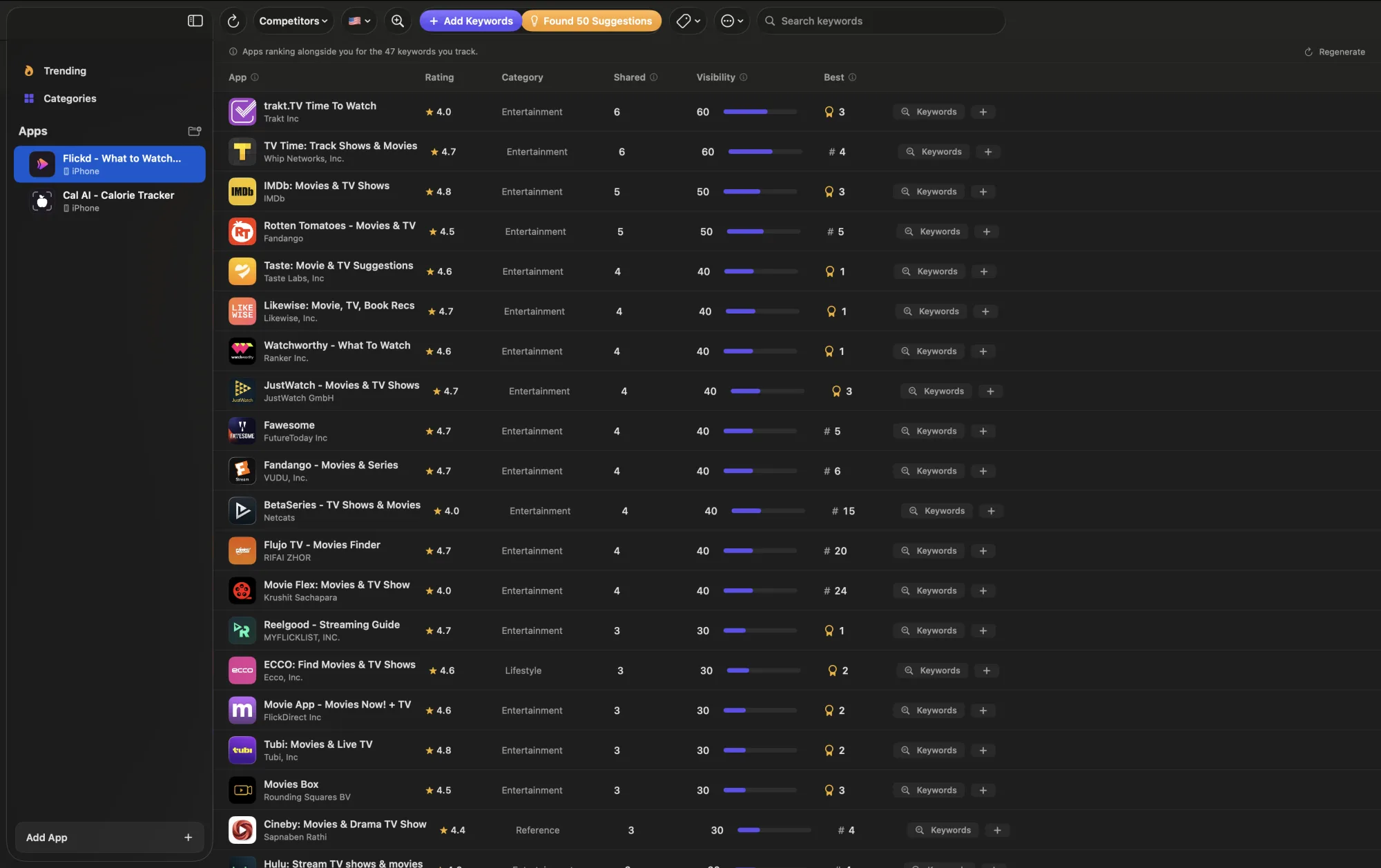The width and height of the screenshot is (1381, 868).
Task: Click the info icon next to App header
Action: tap(255, 77)
